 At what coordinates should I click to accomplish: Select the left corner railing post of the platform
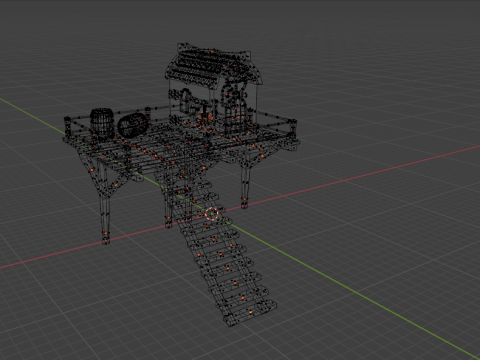click(68, 127)
